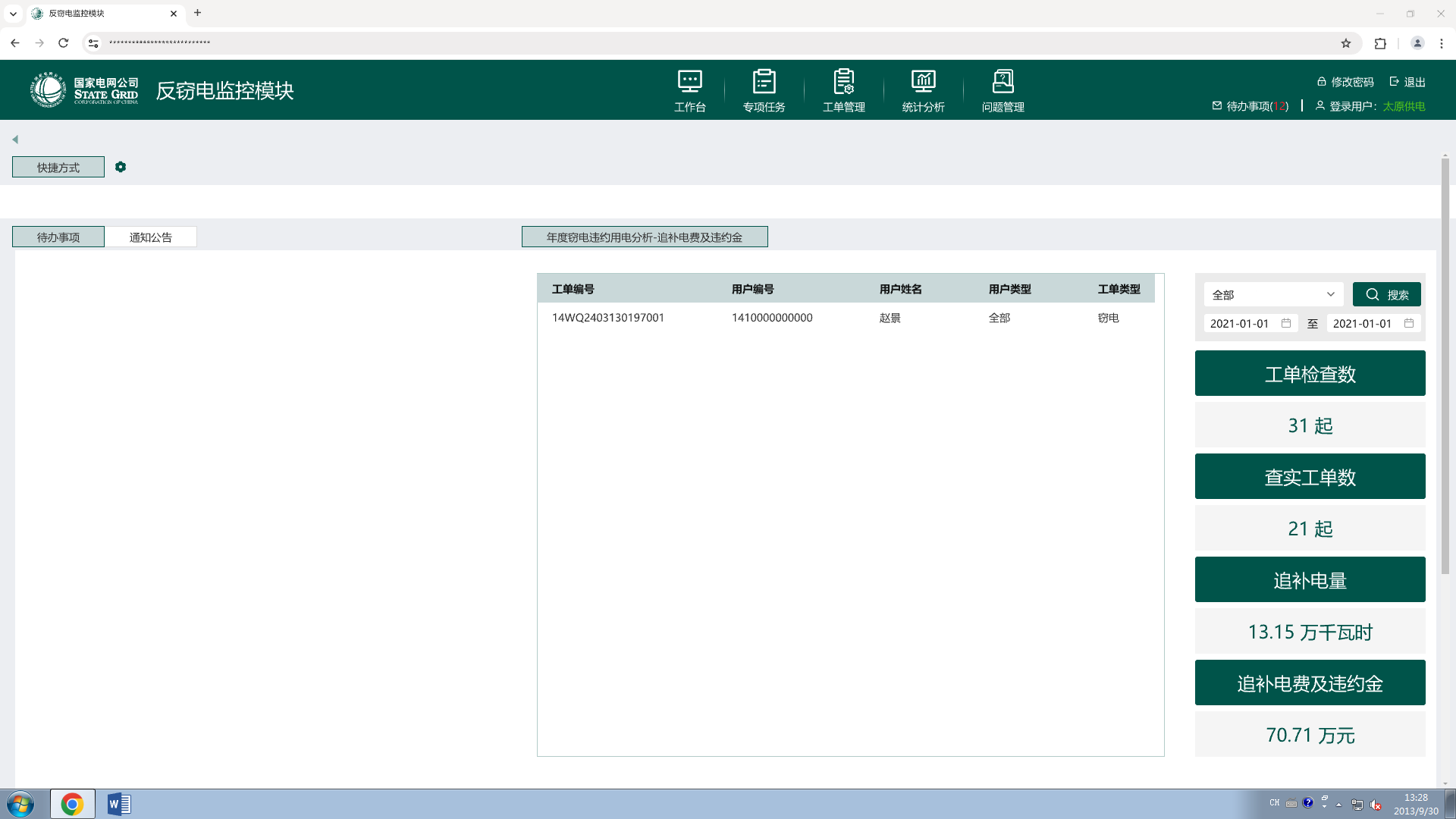Open the 统计分析 chart icon
This screenshot has width=1456, height=819.
coord(923,82)
